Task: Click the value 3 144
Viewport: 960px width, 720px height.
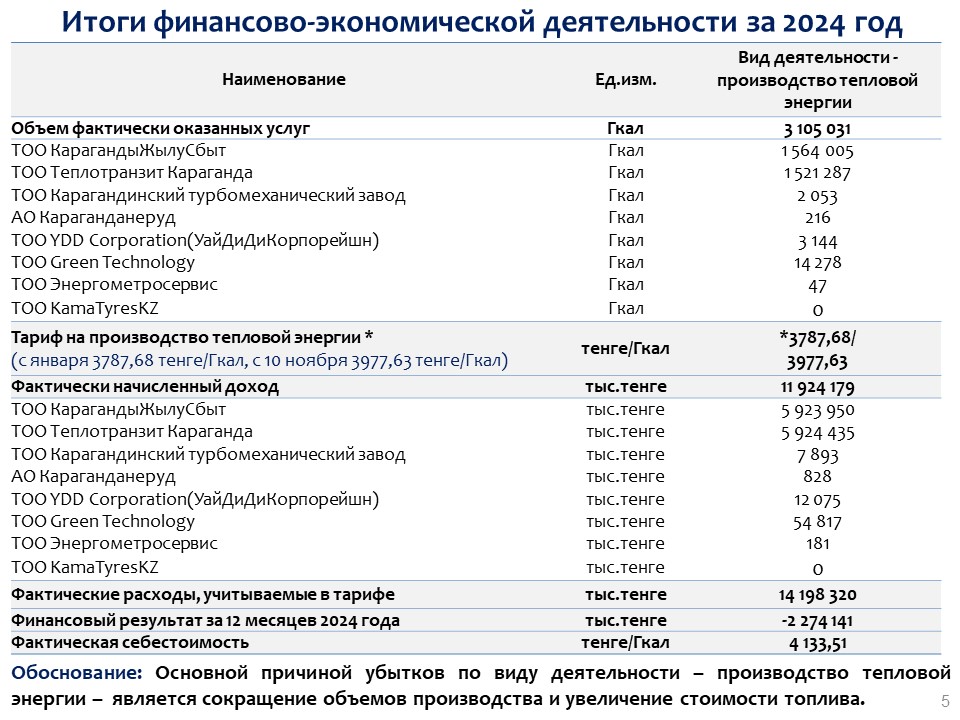Action: click(817, 241)
